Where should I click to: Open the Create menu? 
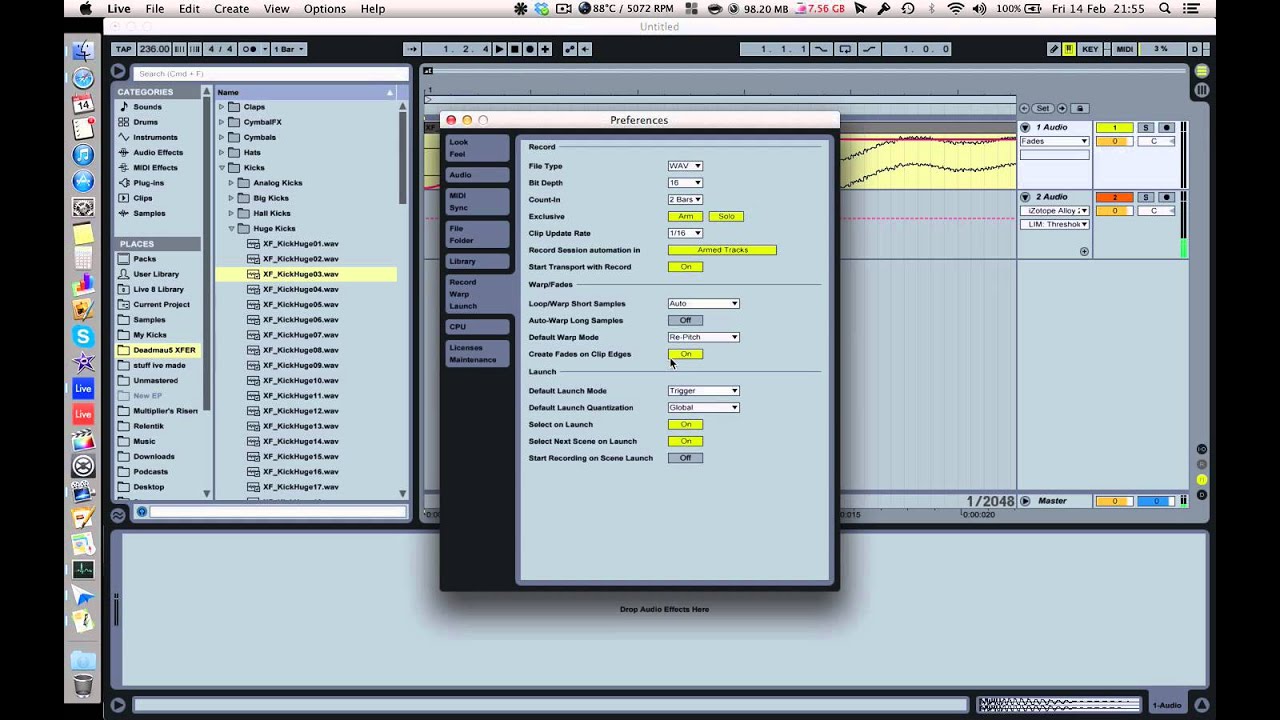click(231, 9)
